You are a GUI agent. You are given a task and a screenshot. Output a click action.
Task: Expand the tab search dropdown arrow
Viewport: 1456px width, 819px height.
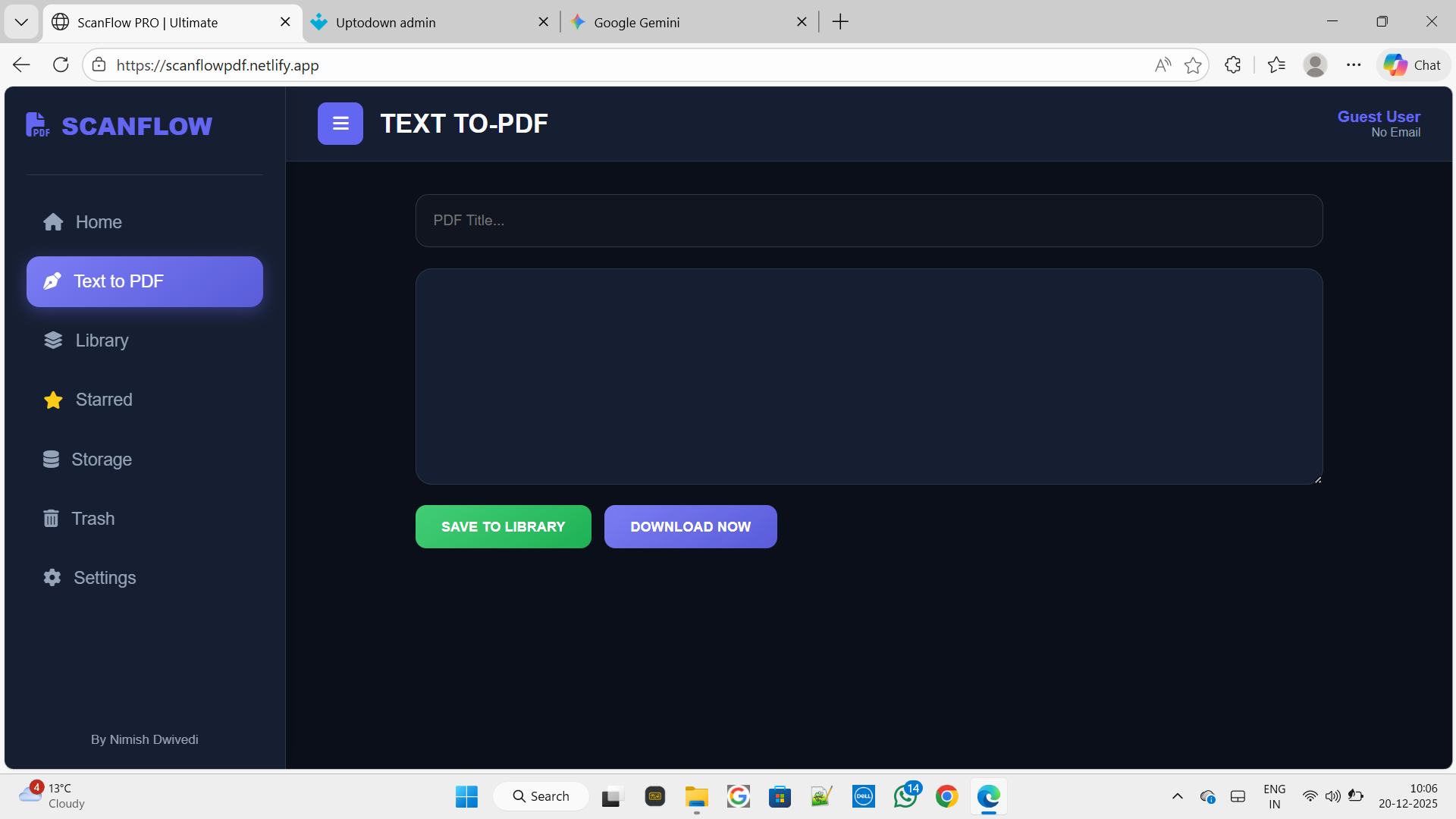pyautogui.click(x=21, y=22)
